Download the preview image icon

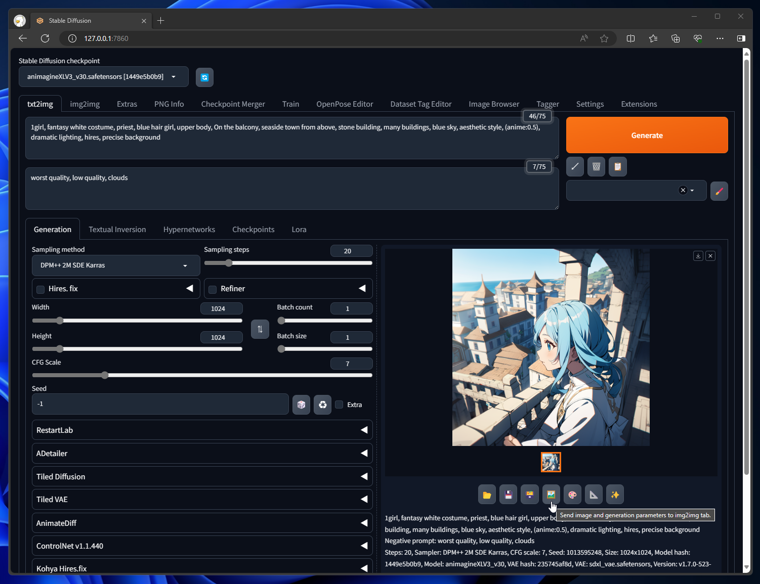click(698, 256)
